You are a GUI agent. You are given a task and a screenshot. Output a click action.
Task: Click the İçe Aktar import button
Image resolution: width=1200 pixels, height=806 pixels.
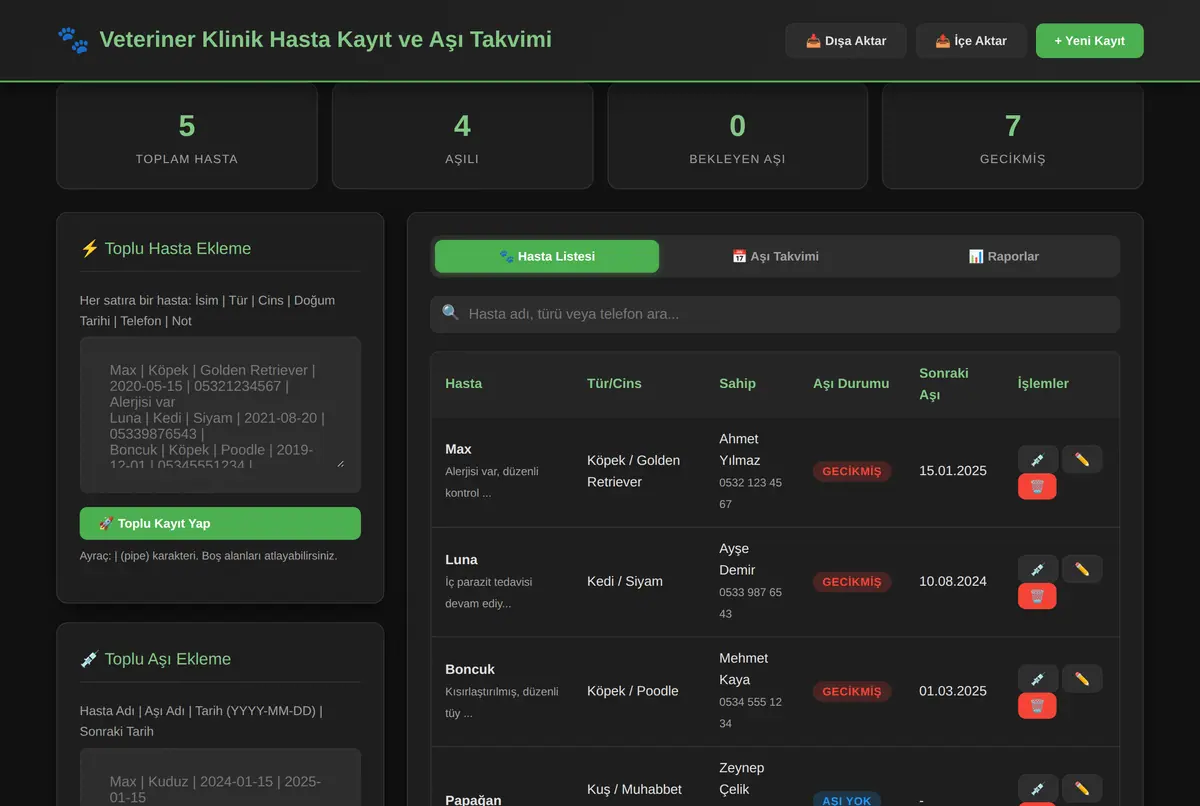[971, 41]
